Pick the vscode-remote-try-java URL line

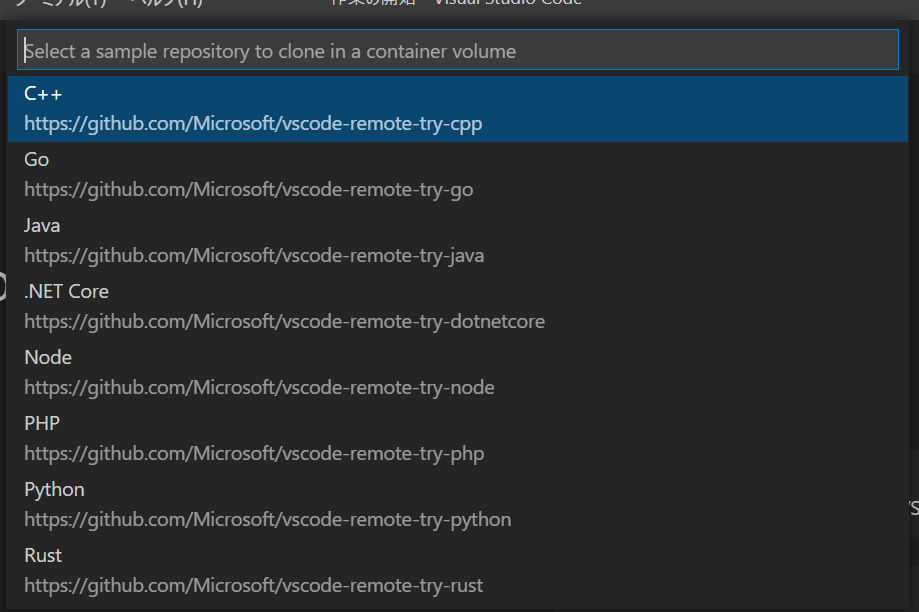click(x=254, y=256)
